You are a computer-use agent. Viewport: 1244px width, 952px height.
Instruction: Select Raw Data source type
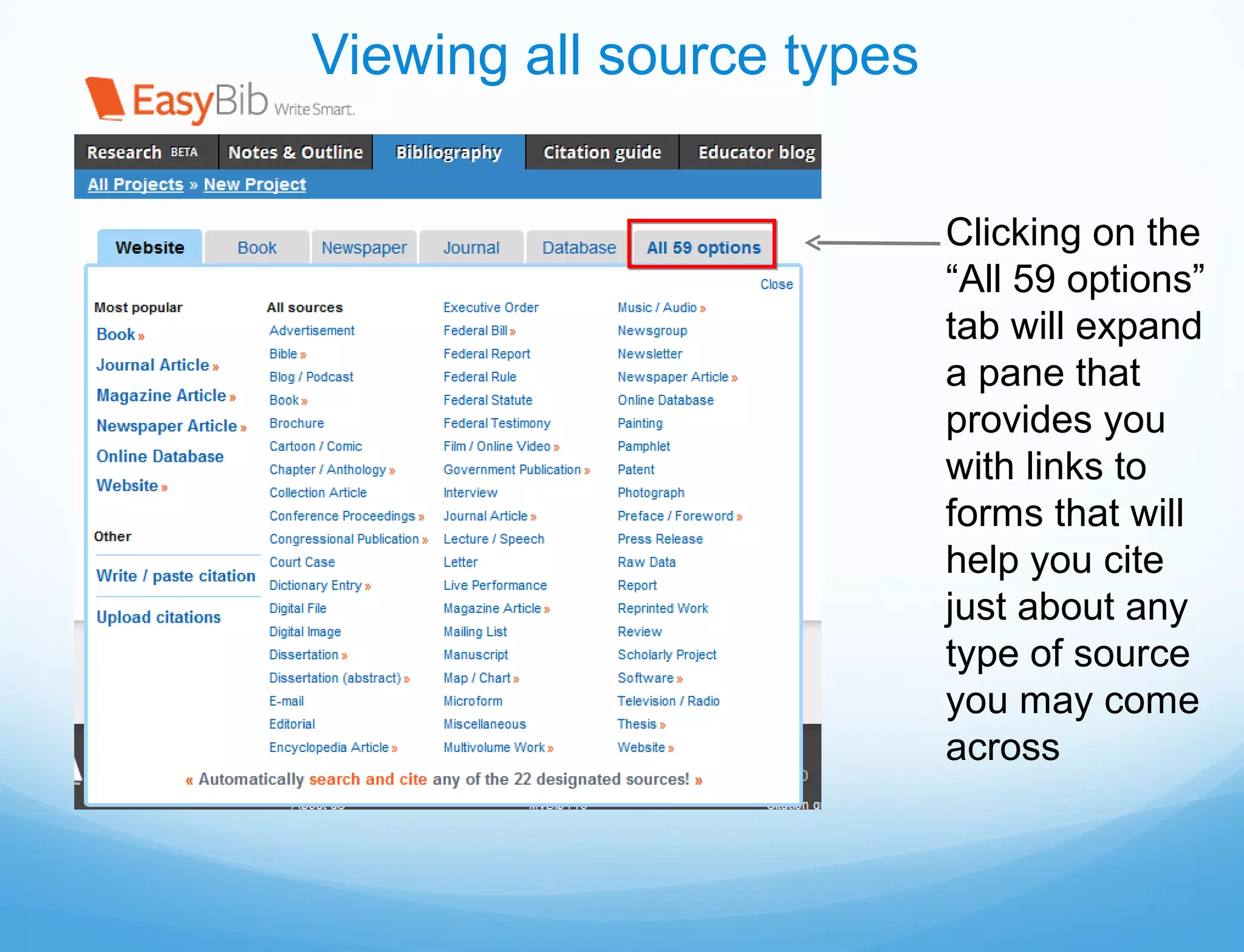pos(646,562)
